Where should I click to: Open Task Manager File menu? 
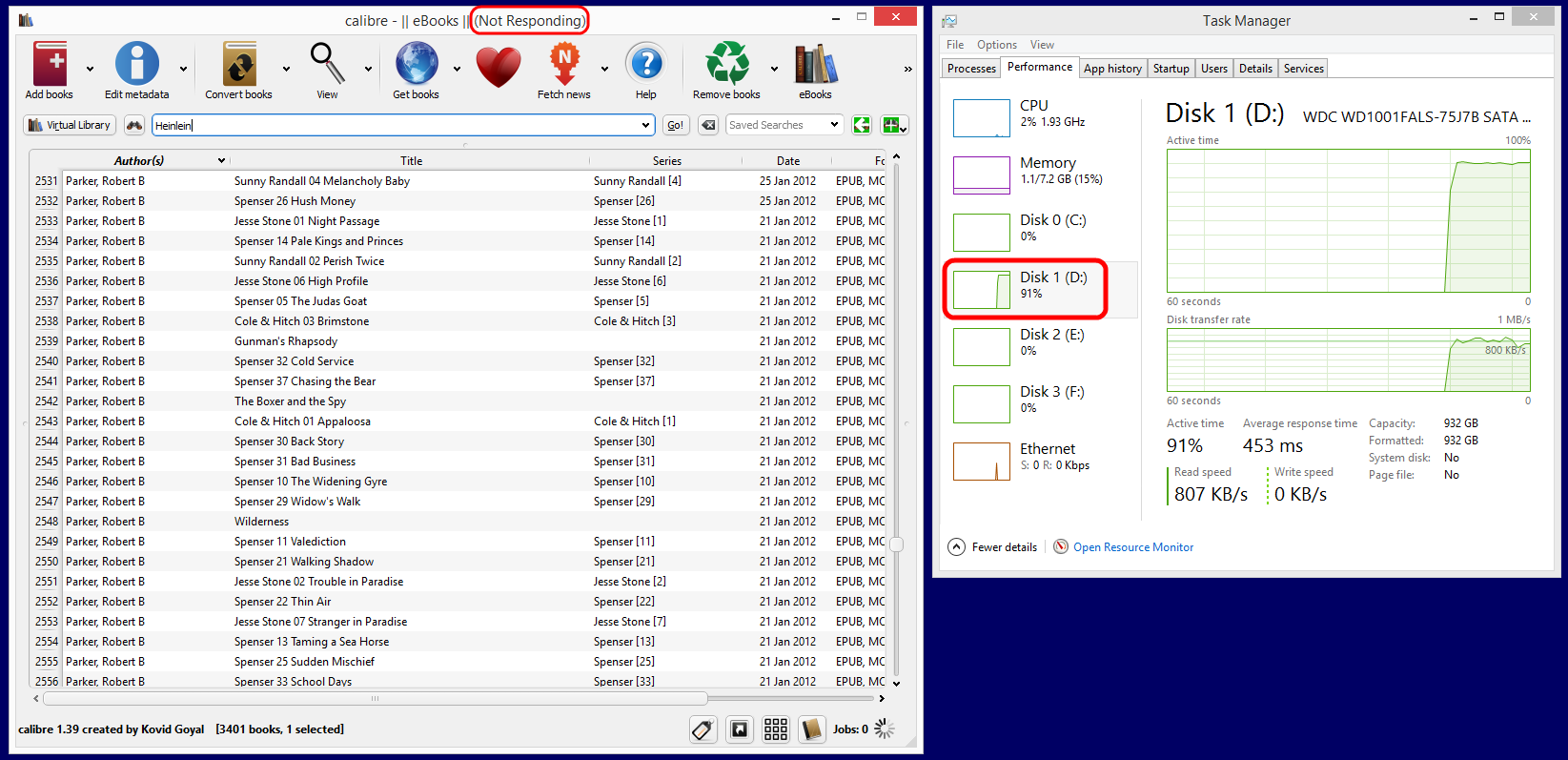tap(955, 45)
